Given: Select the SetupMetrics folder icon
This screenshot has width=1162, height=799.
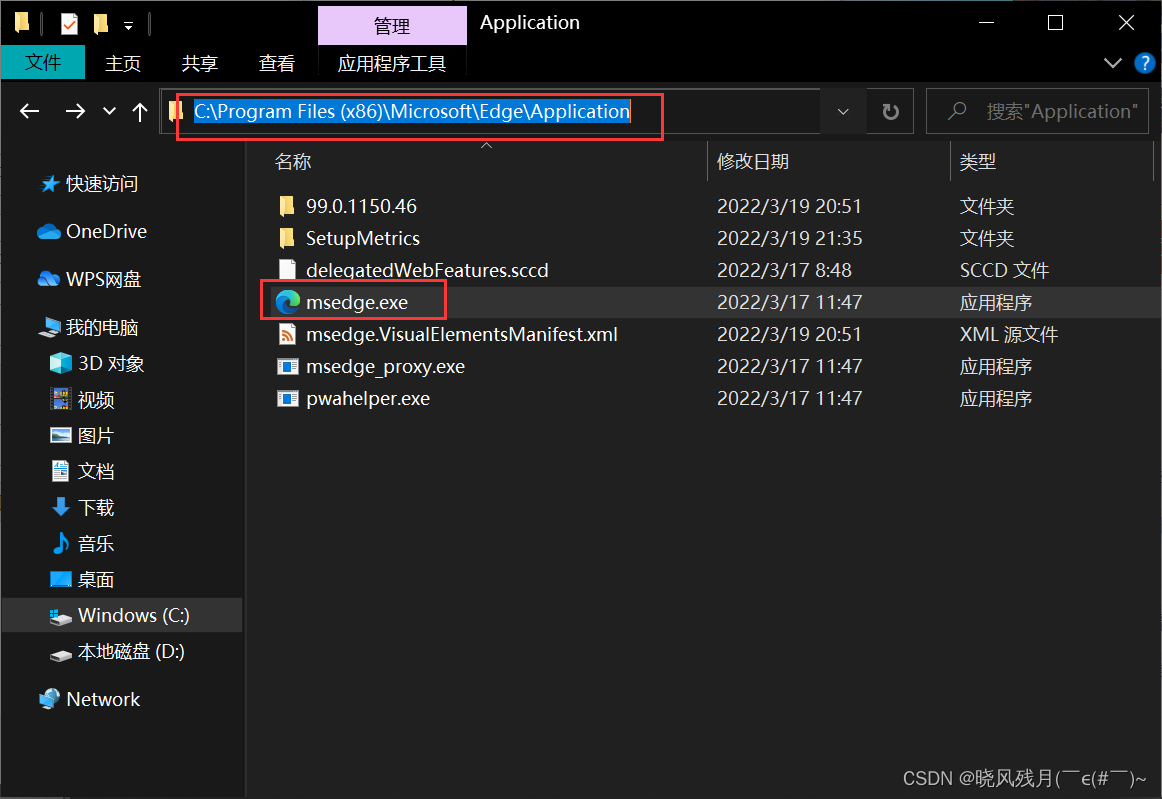Looking at the screenshot, I should tap(288, 238).
